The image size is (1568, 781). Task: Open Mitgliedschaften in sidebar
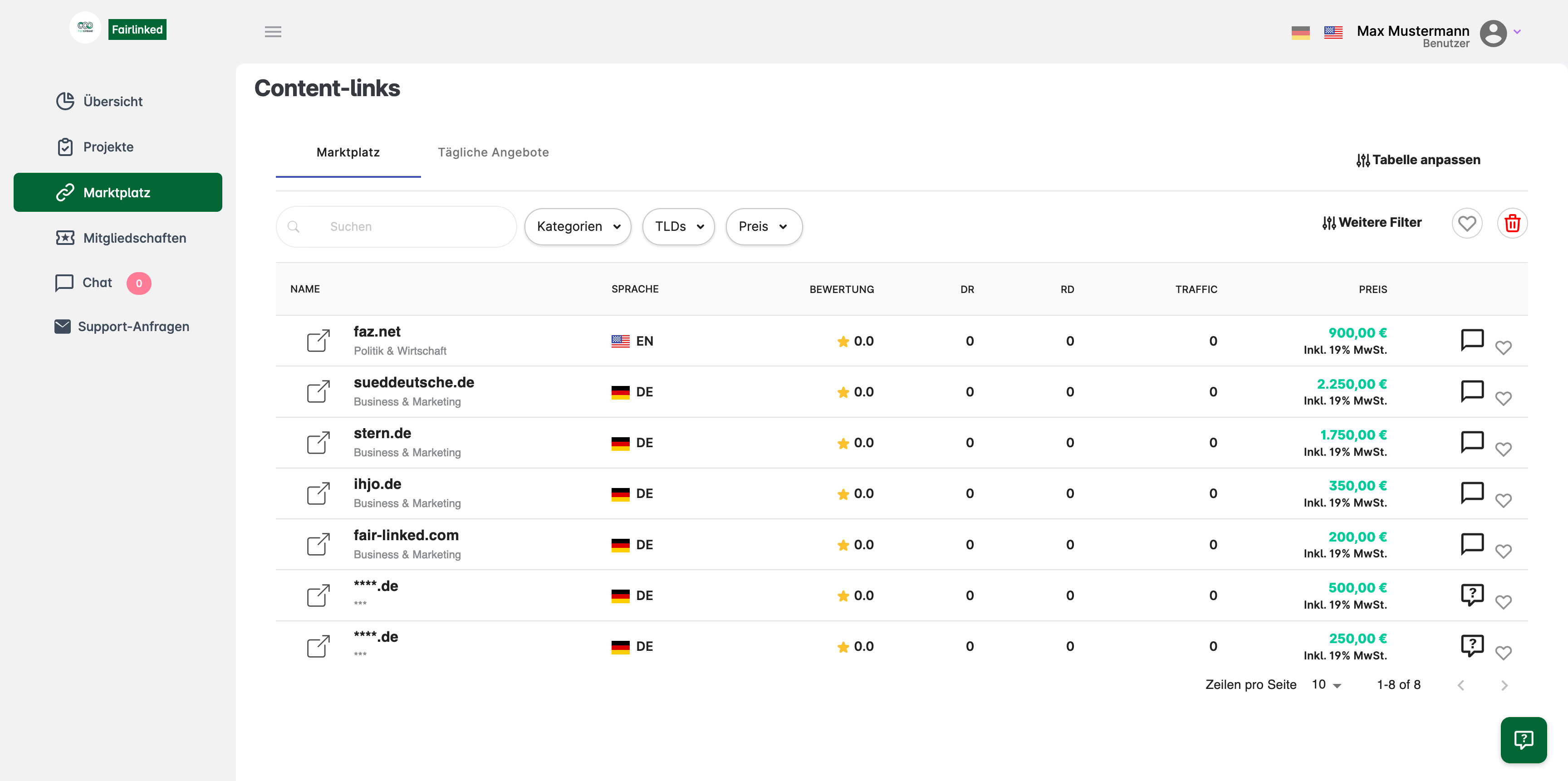point(121,238)
